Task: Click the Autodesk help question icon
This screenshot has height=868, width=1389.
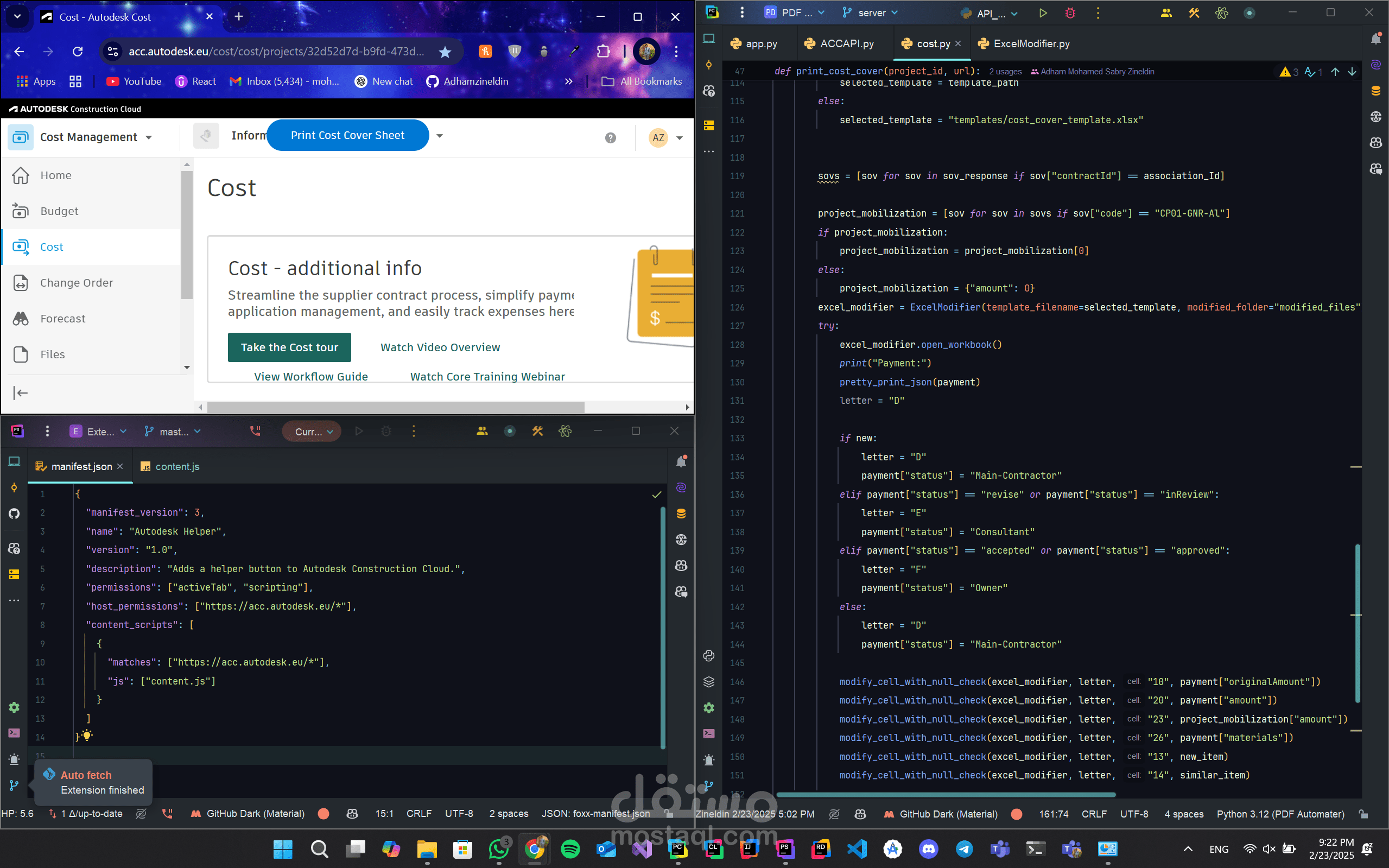Action: (x=611, y=138)
